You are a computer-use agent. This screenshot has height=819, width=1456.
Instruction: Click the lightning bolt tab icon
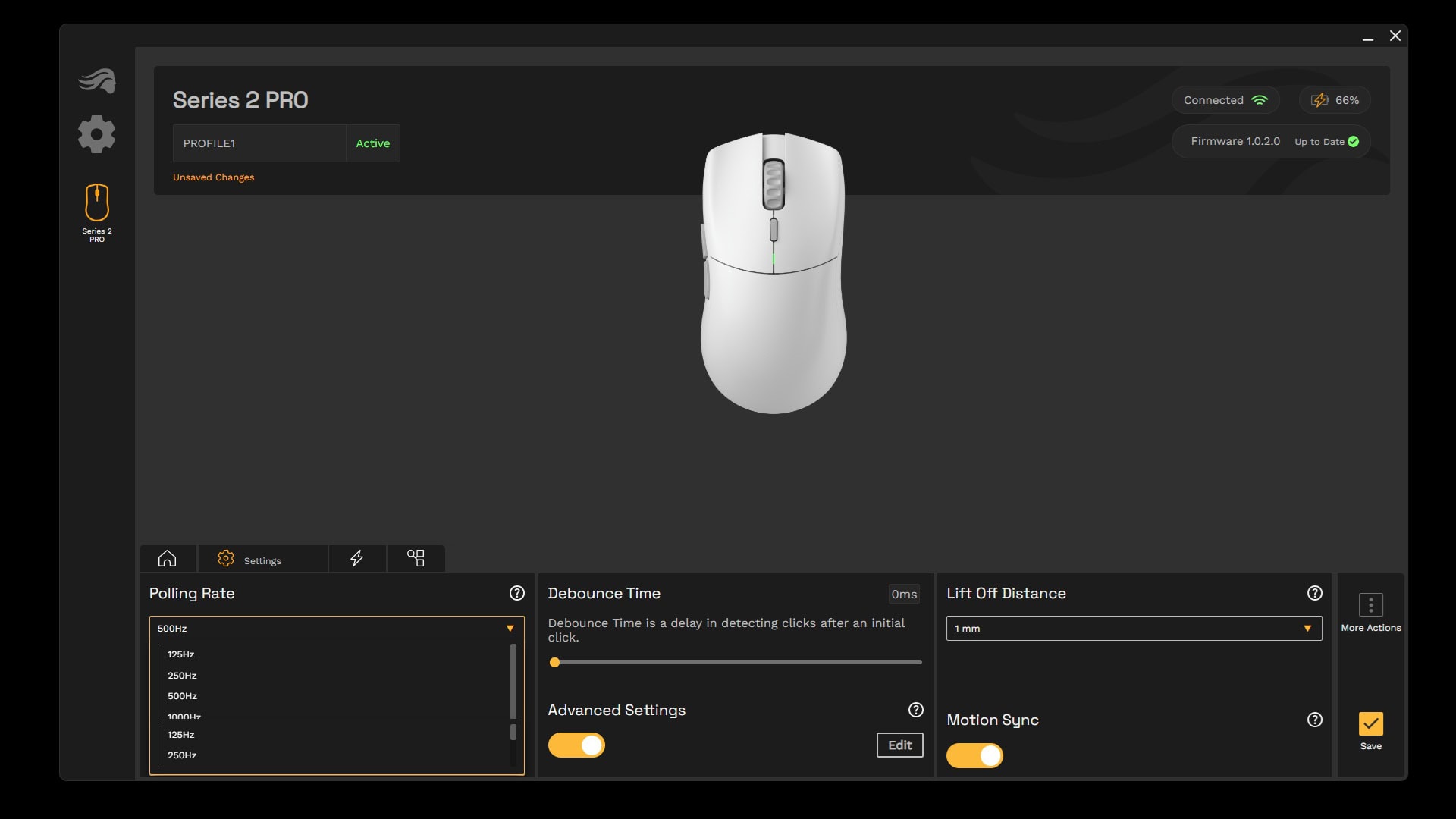(357, 558)
